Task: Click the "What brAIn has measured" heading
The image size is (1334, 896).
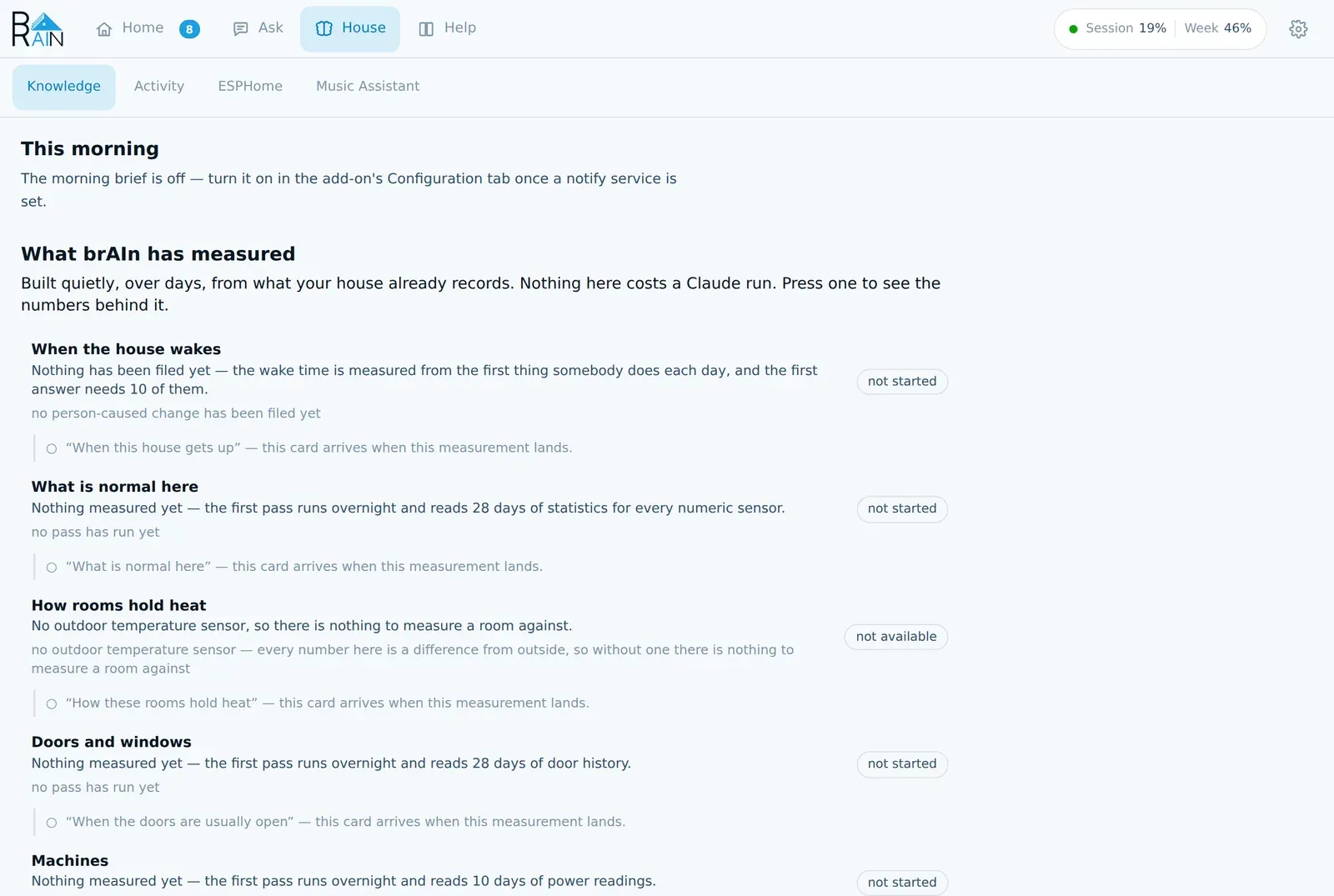Action: tap(158, 254)
